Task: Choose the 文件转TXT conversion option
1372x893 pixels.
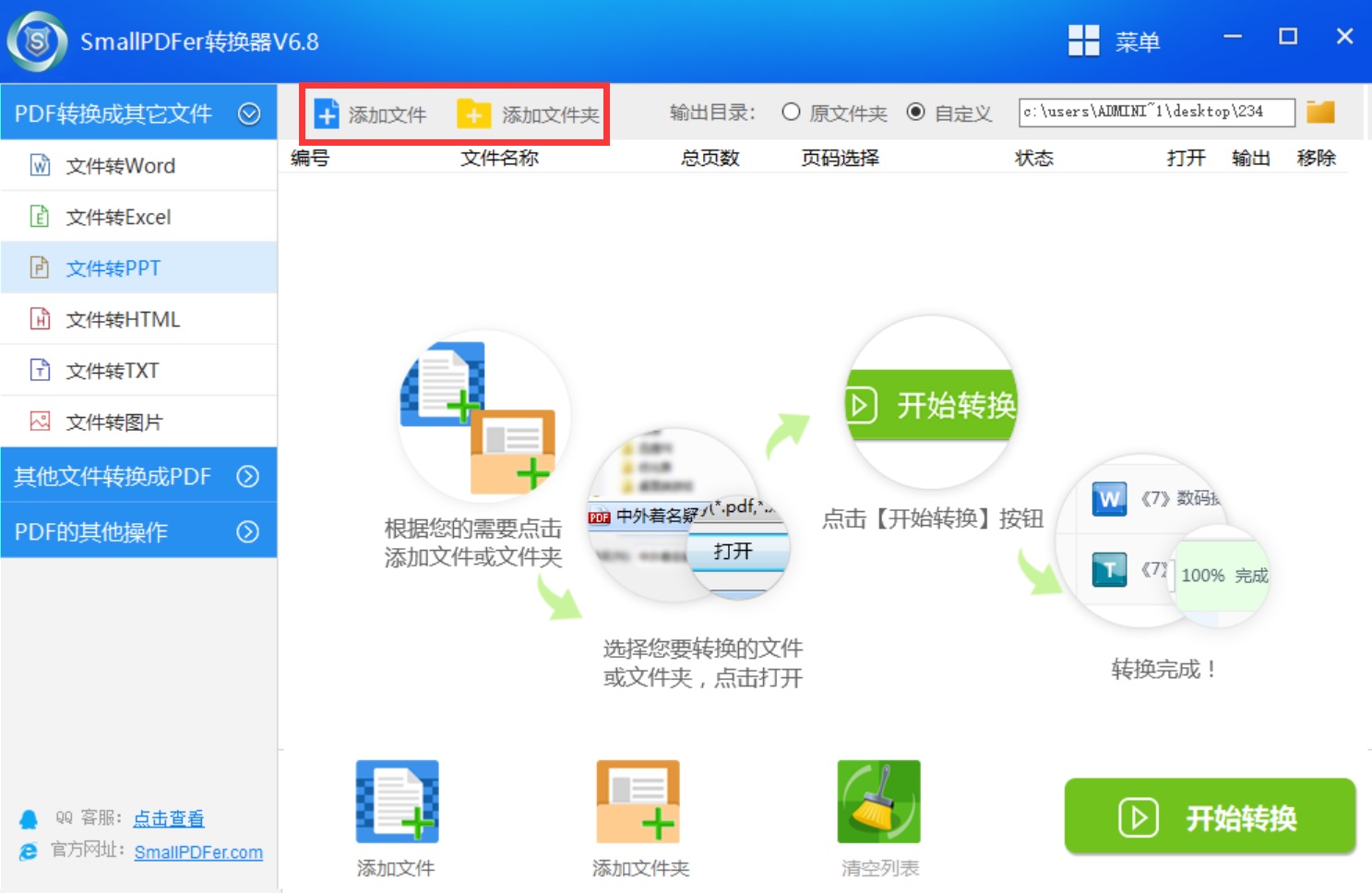Action: [138, 370]
